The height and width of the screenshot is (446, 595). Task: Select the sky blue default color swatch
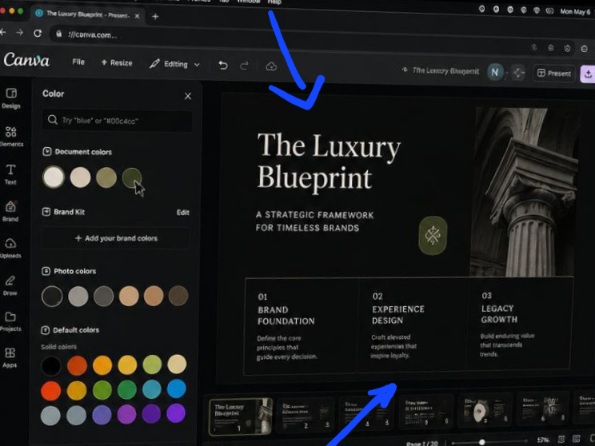coord(176,389)
